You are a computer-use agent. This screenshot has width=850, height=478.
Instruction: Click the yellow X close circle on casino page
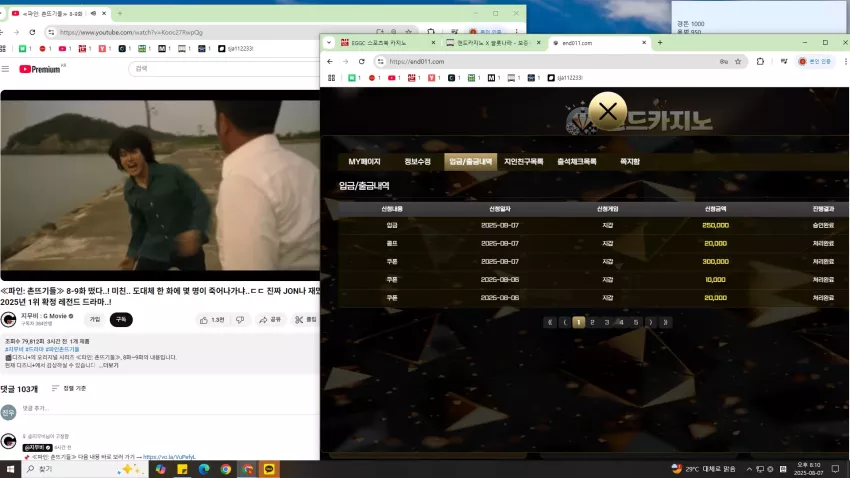(607, 112)
